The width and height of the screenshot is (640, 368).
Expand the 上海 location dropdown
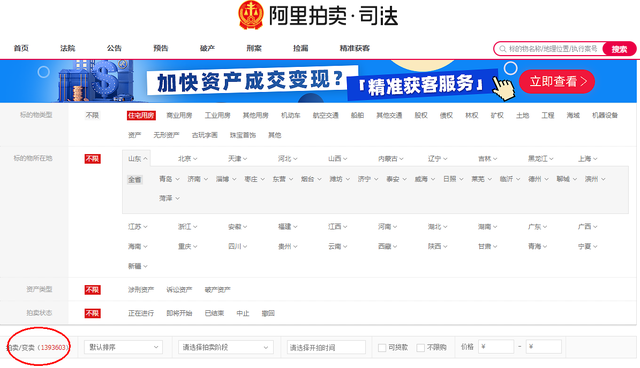(x=588, y=159)
